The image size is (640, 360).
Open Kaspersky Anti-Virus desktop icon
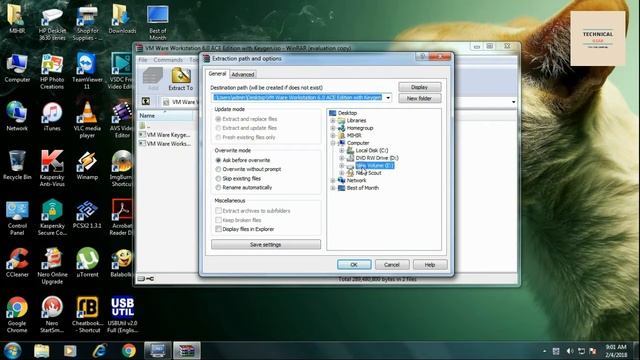(52, 169)
